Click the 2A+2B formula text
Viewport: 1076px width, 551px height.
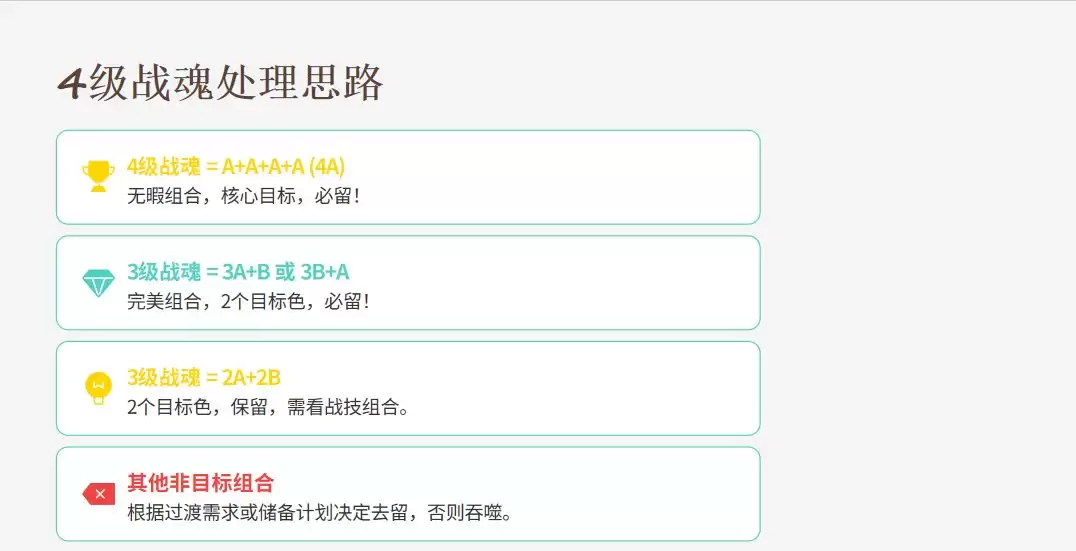252,377
